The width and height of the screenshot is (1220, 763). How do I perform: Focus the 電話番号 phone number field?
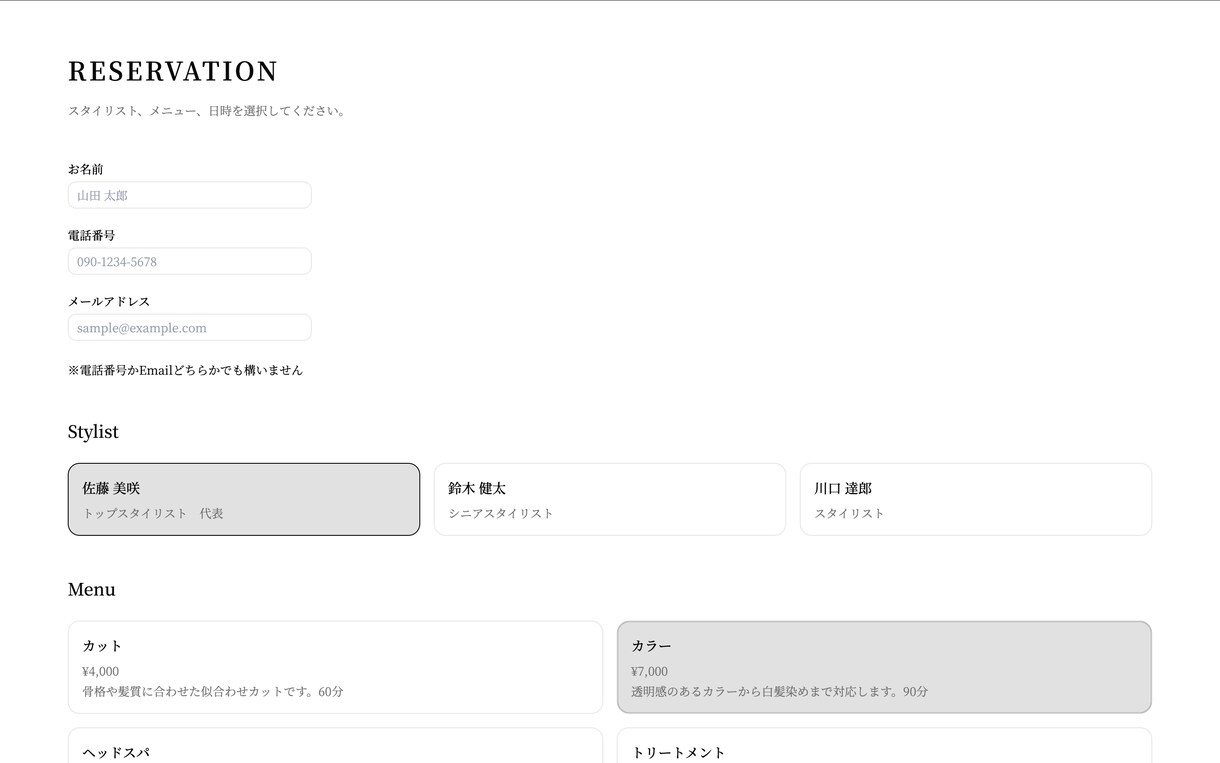189,261
